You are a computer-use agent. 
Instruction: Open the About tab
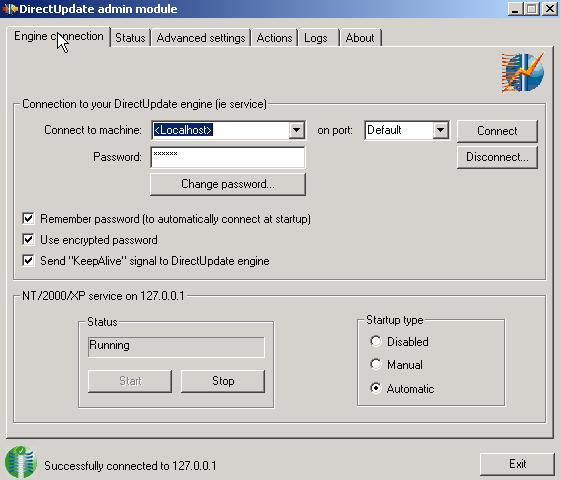pyautogui.click(x=360, y=38)
